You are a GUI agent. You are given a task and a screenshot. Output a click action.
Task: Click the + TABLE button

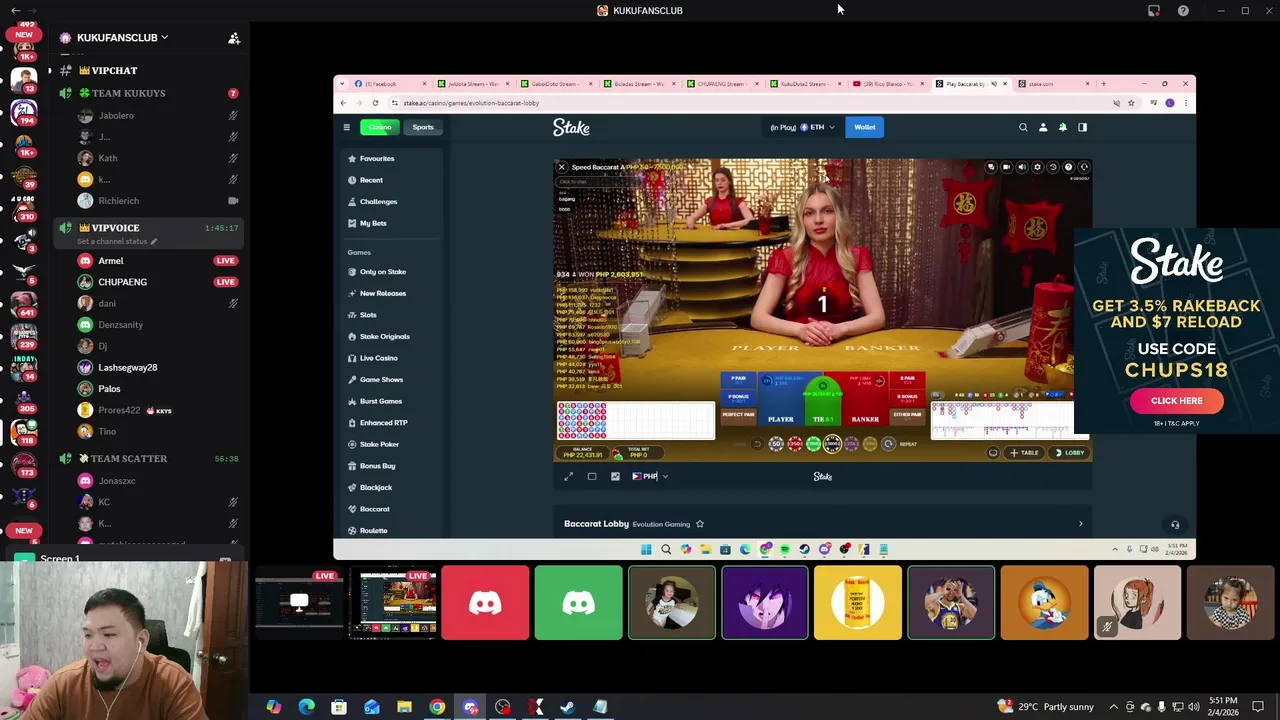tap(1024, 453)
